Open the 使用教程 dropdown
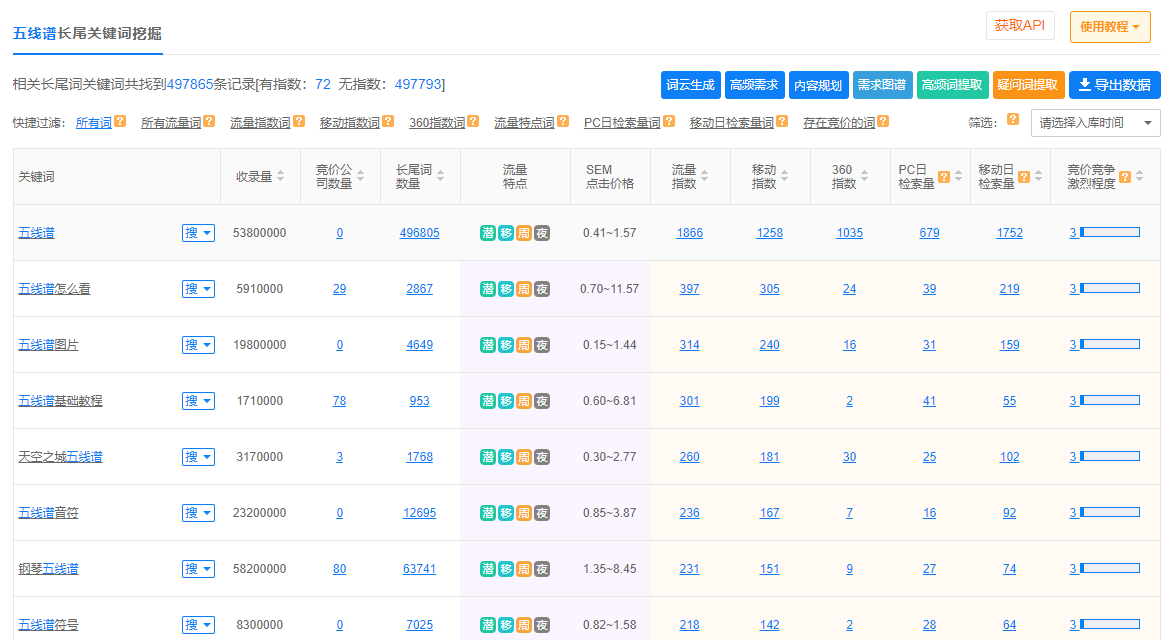Viewport: 1169px width, 640px height. pyautogui.click(x=1109, y=25)
